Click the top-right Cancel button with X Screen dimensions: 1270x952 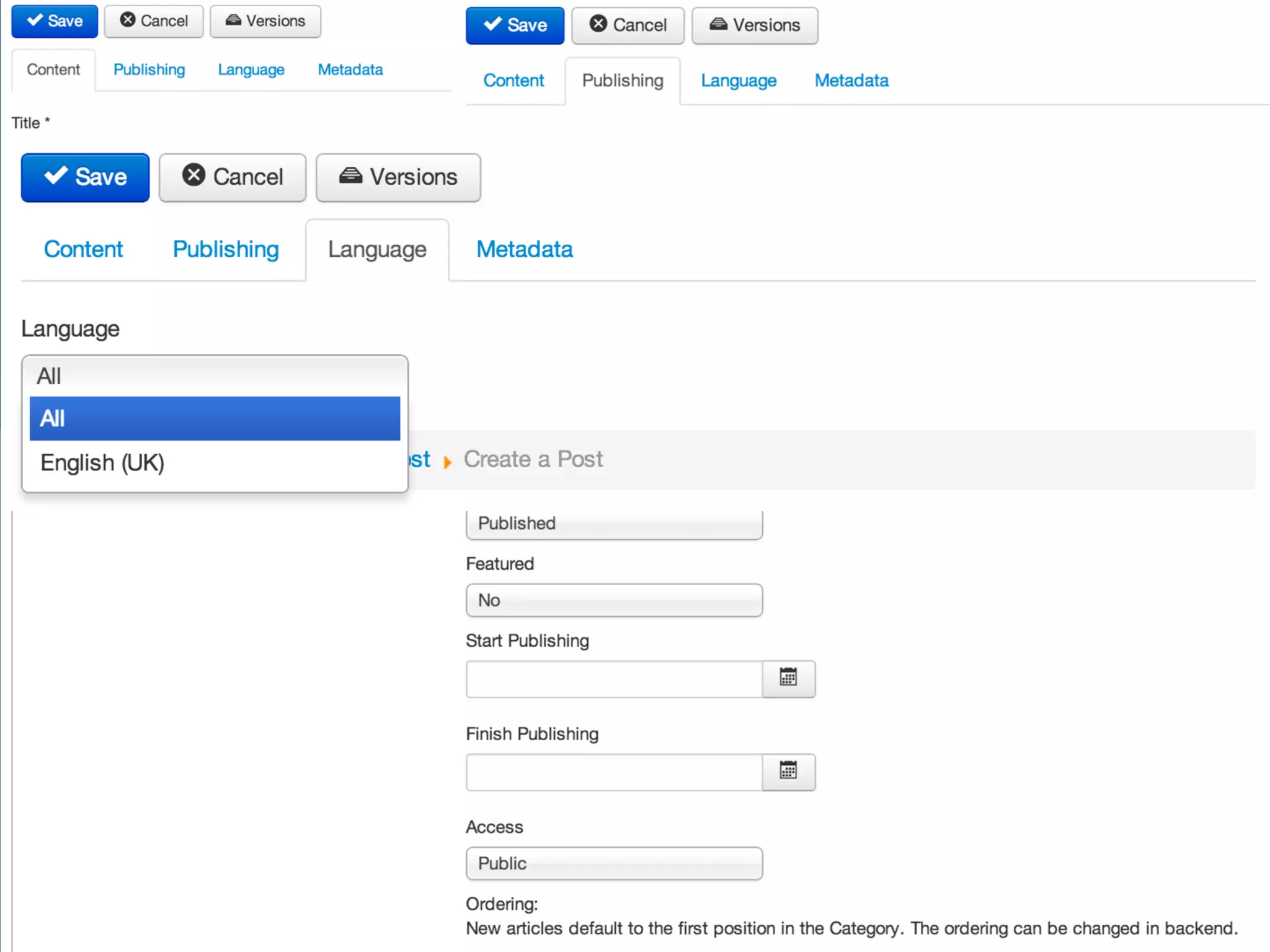(x=628, y=25)
